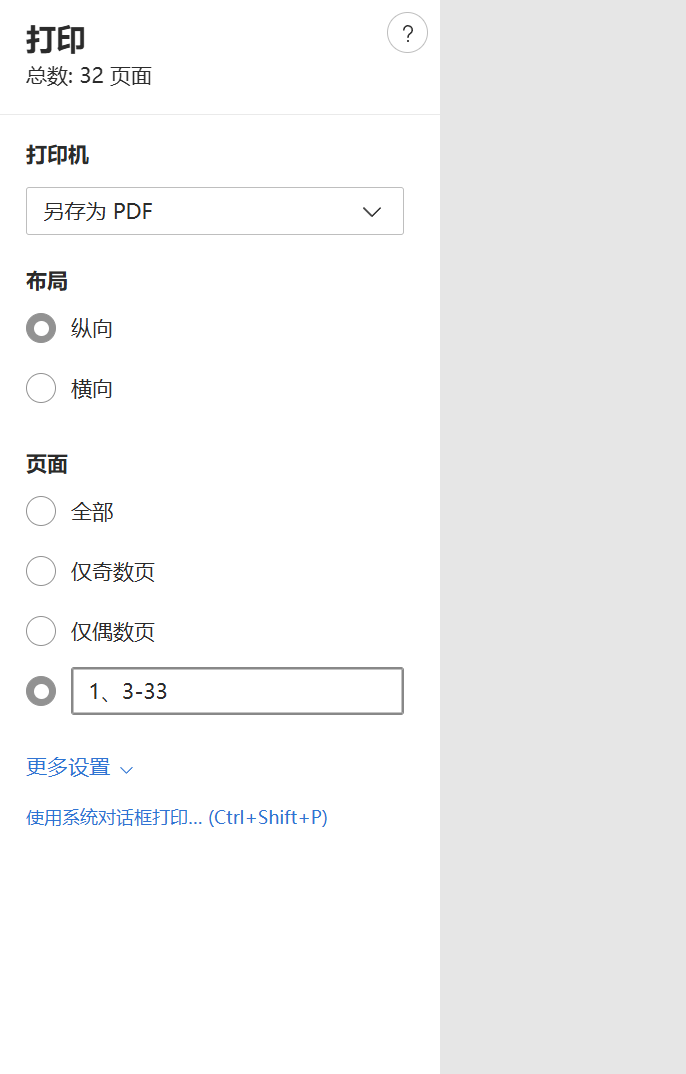Select the 纵向 portrait layout radio button
Image resolution: width=686 pixels, height=1074 pixels.
tap(41, 328)
